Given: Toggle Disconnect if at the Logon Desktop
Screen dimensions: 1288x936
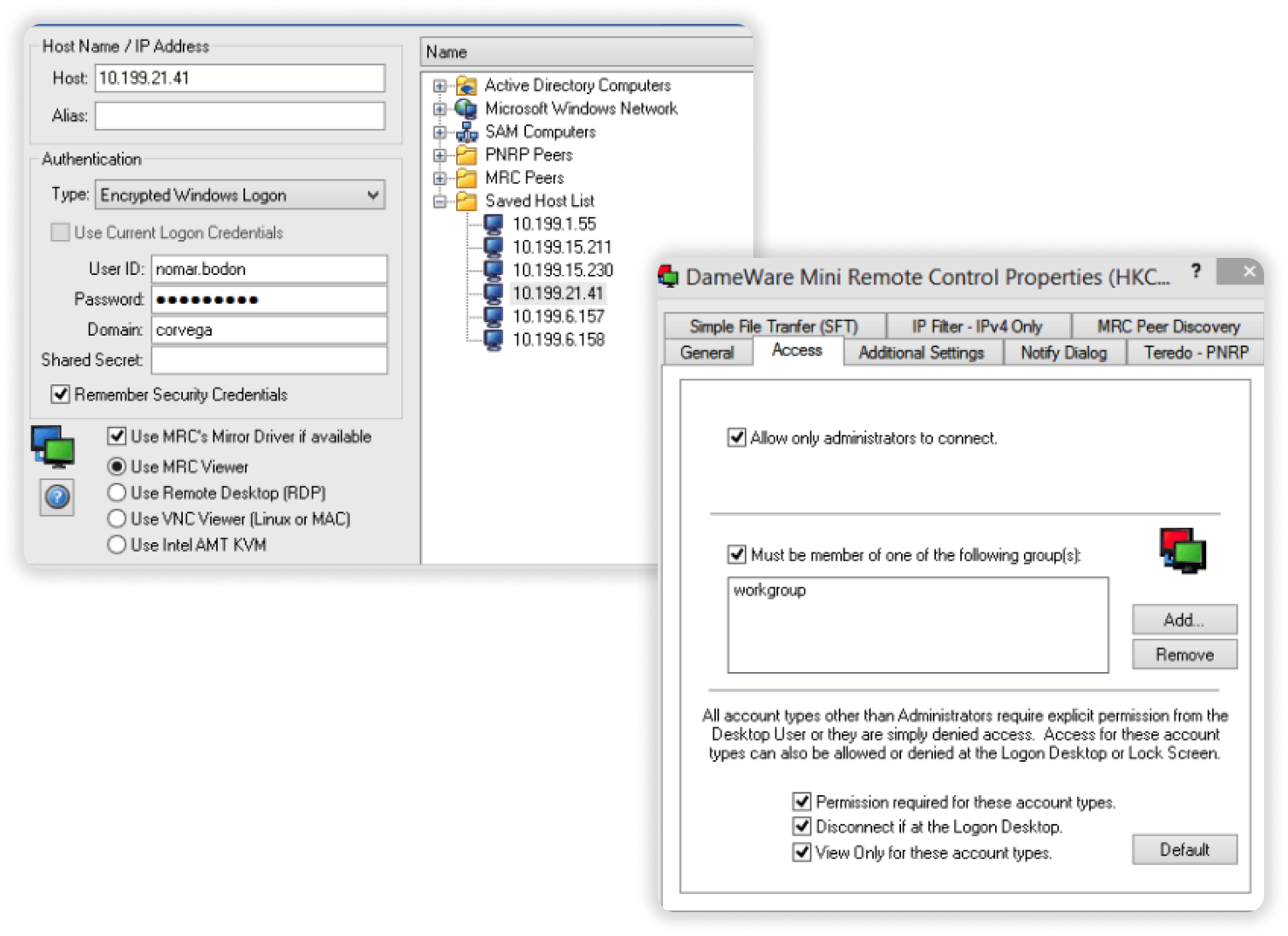Looking at the screenshot, I should point(801,826).
